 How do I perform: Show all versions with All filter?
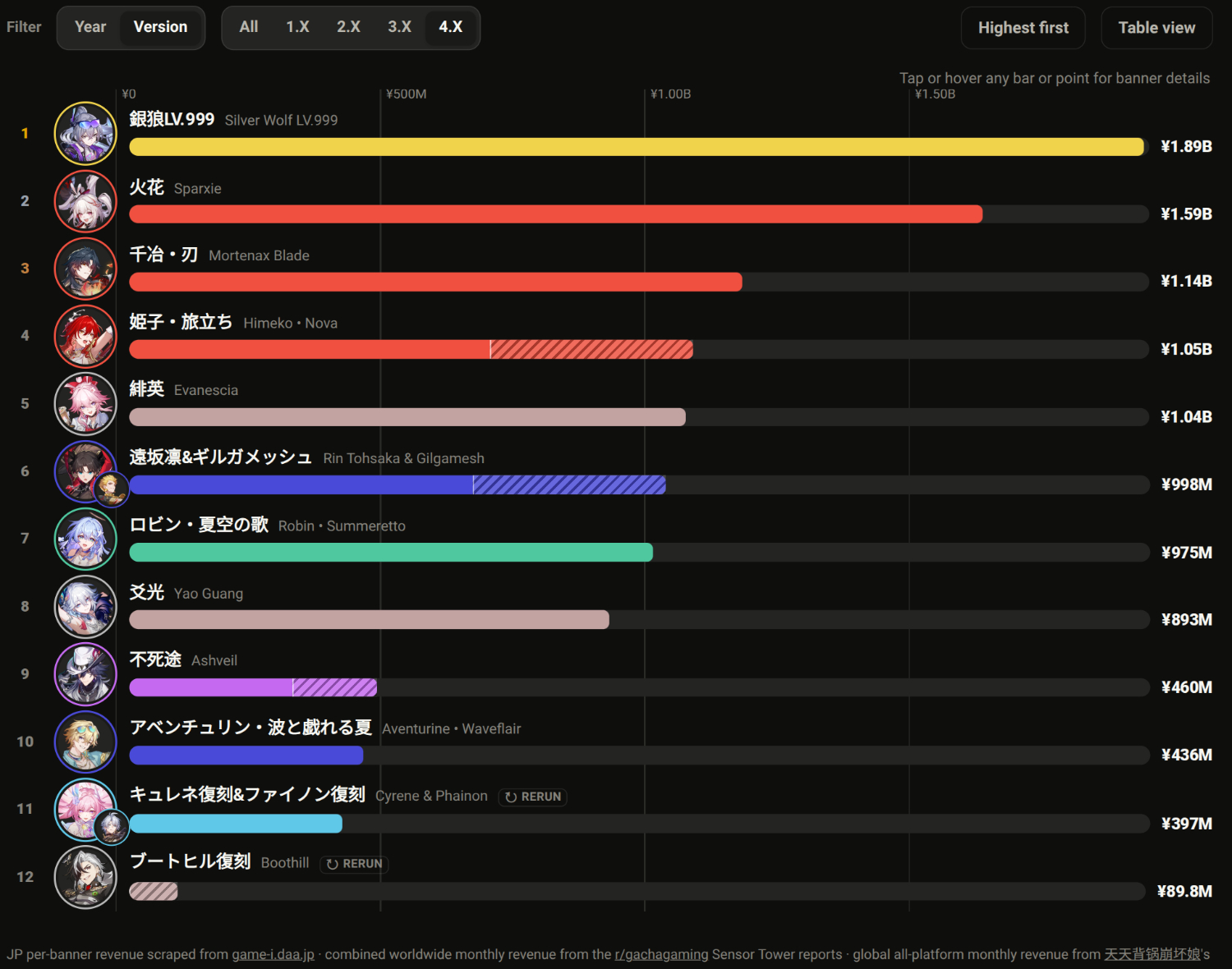point(249,27)
